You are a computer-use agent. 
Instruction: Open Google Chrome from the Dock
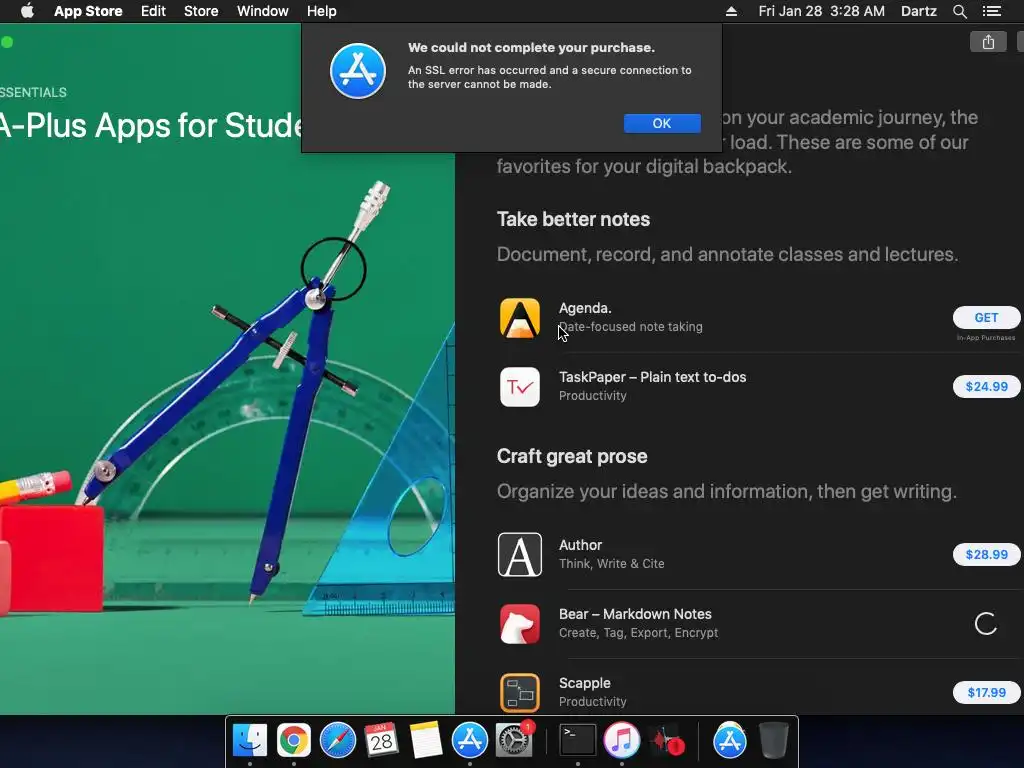(294, 740)
